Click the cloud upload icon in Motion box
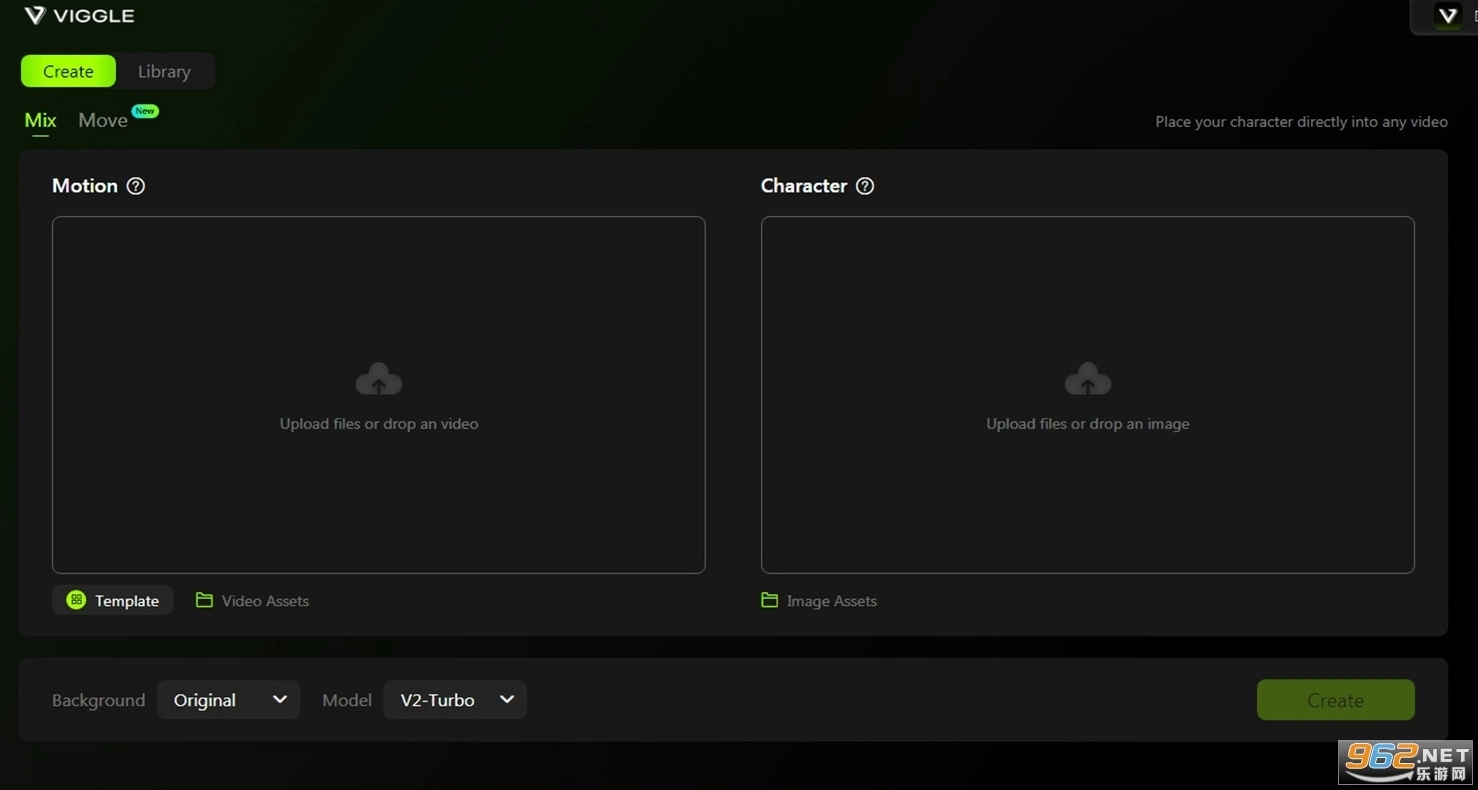The image size is (1478, 790). tap(379, 380)
